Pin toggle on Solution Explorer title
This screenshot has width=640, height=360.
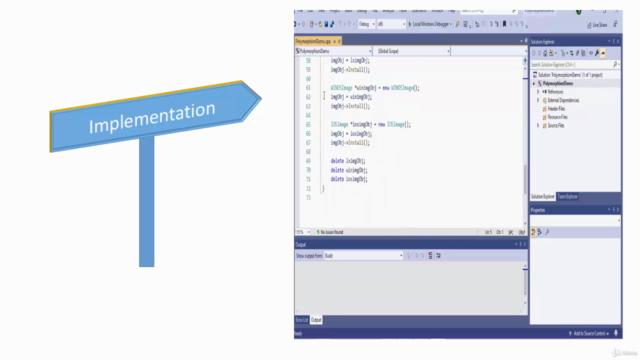[x=613, y=42]
